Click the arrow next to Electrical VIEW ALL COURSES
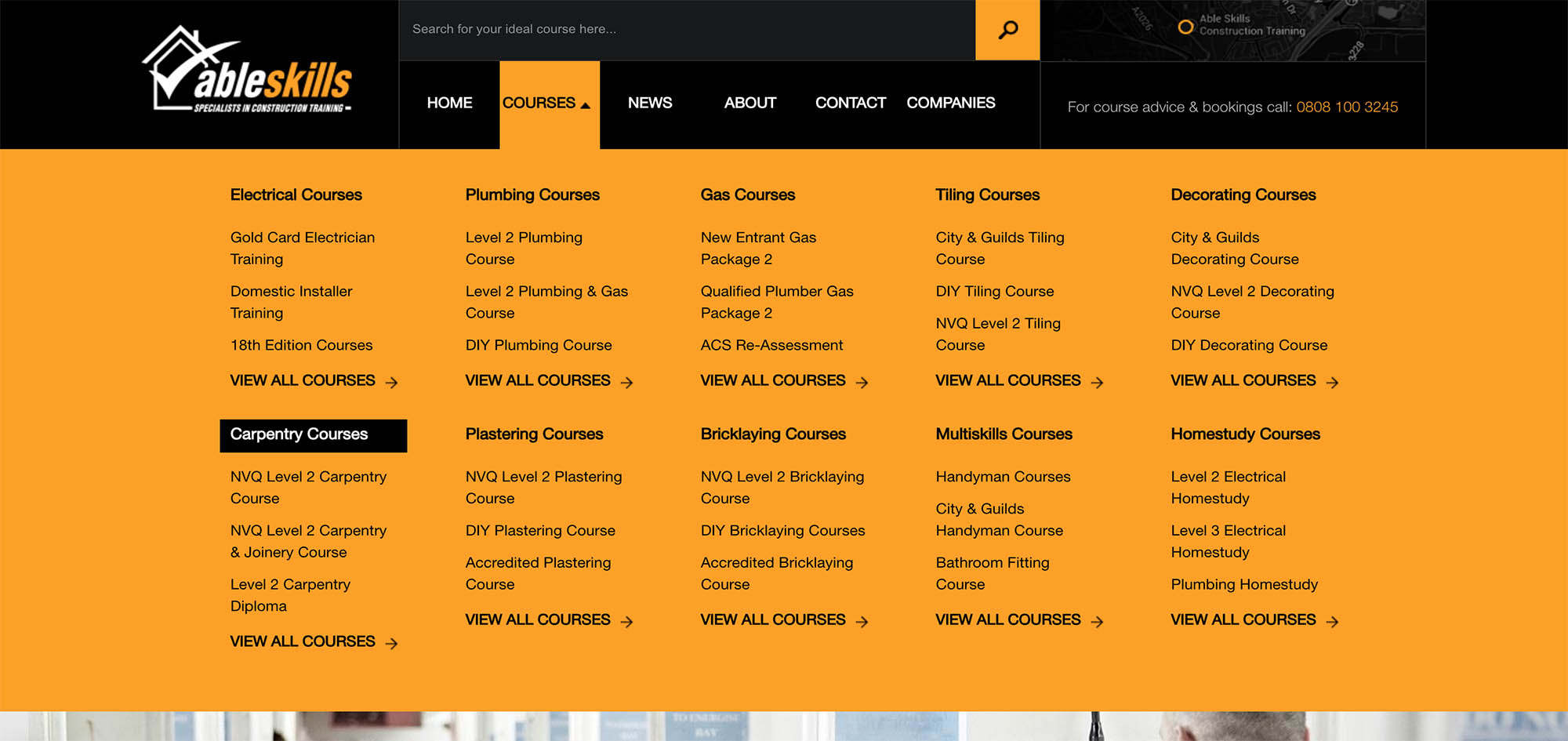 [x=393, y=382]
